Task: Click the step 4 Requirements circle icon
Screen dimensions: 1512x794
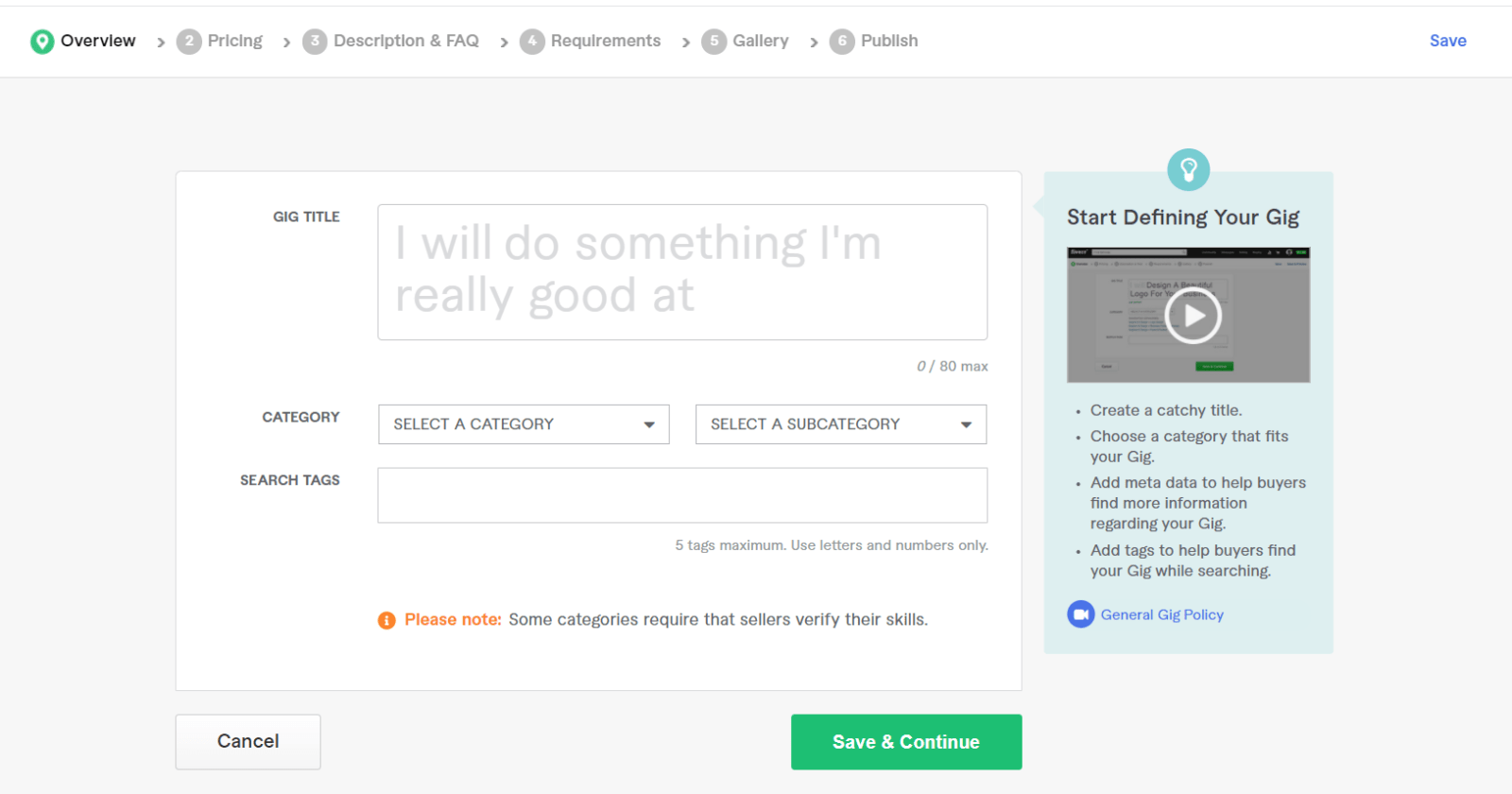Action: 532,42
